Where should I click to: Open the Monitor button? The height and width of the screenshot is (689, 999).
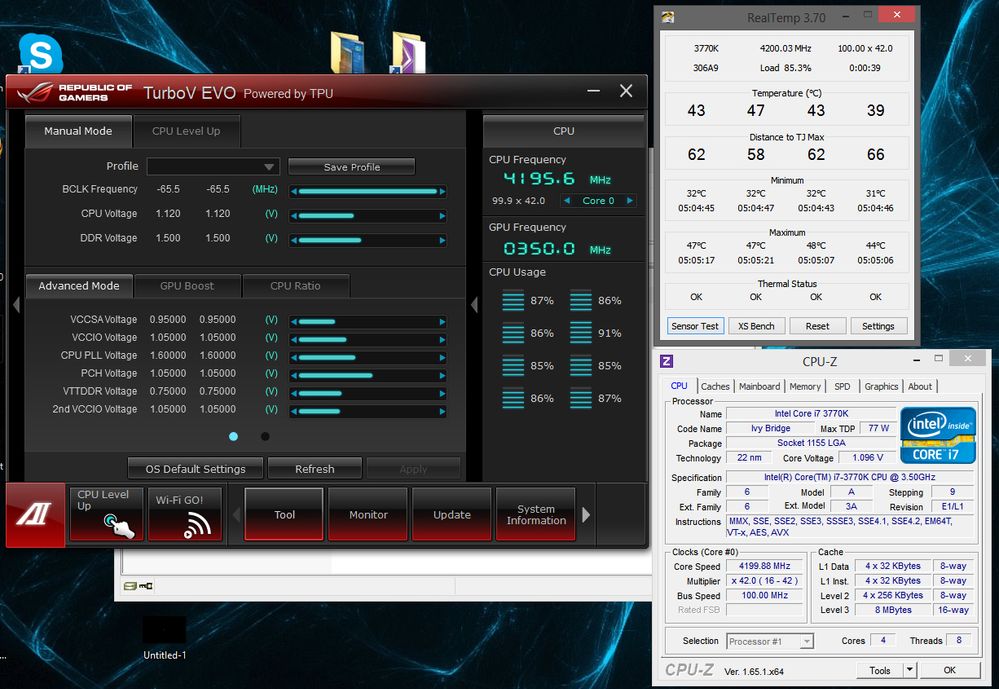pos(368,514)
